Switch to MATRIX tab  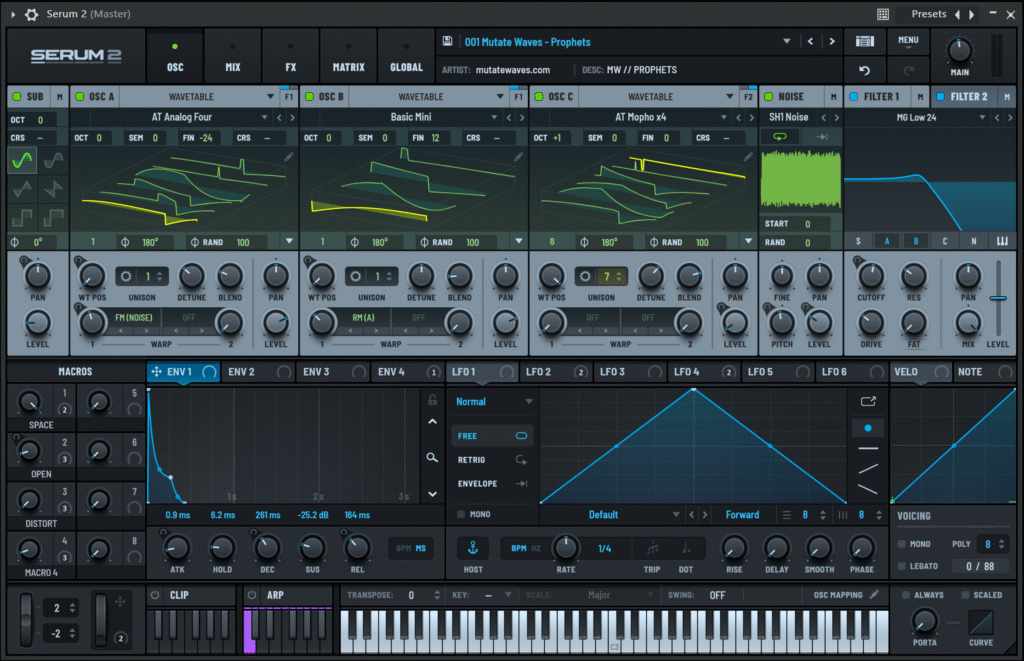click(348, 57)
